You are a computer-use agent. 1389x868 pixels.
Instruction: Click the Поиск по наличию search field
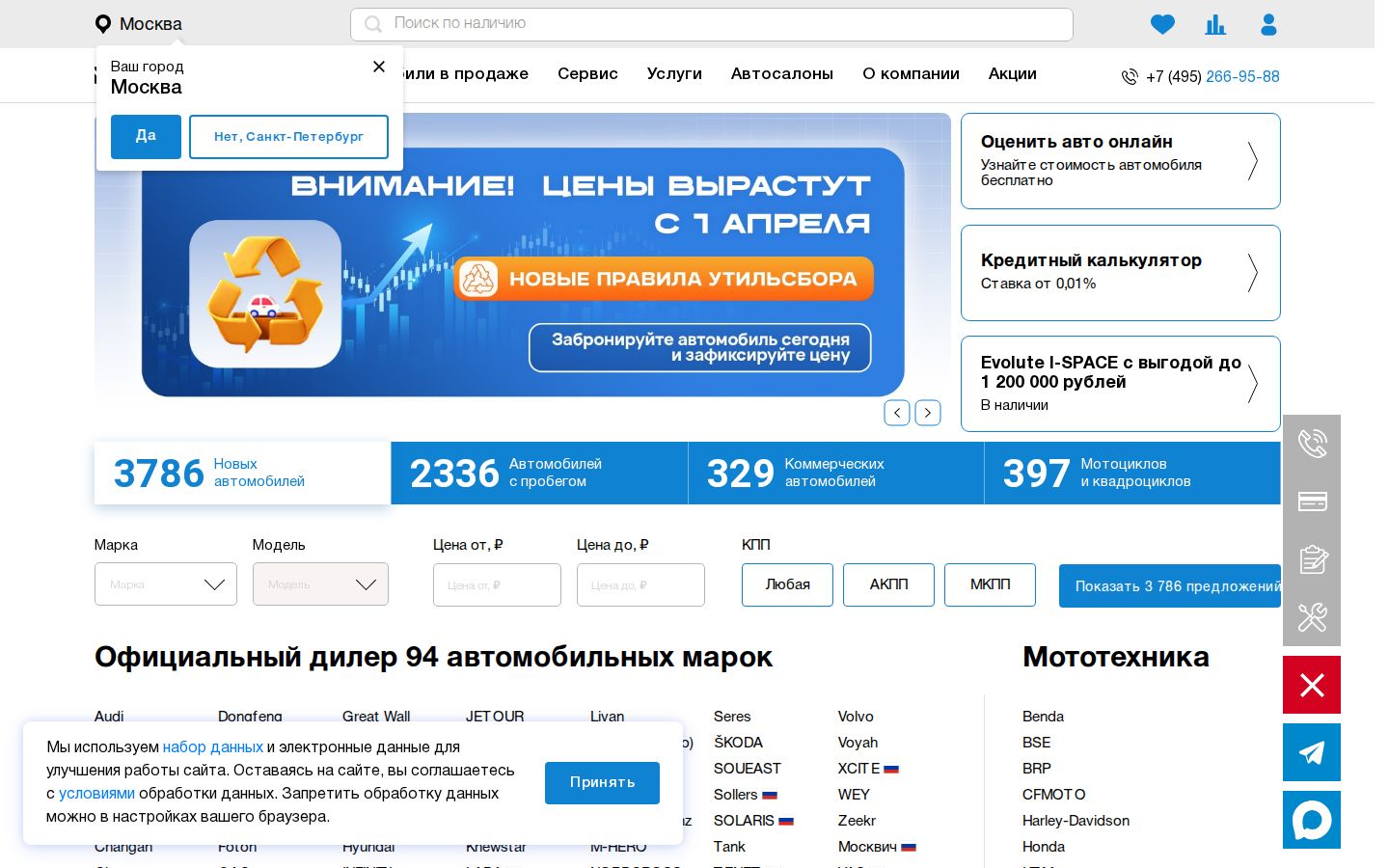pyautogui.click(x=711, y=24)
